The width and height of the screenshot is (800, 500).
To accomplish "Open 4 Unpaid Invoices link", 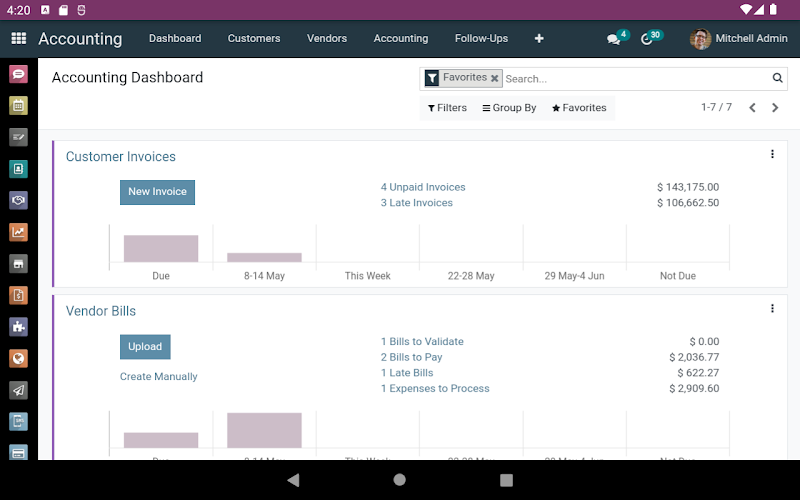I will coord(423,187).
